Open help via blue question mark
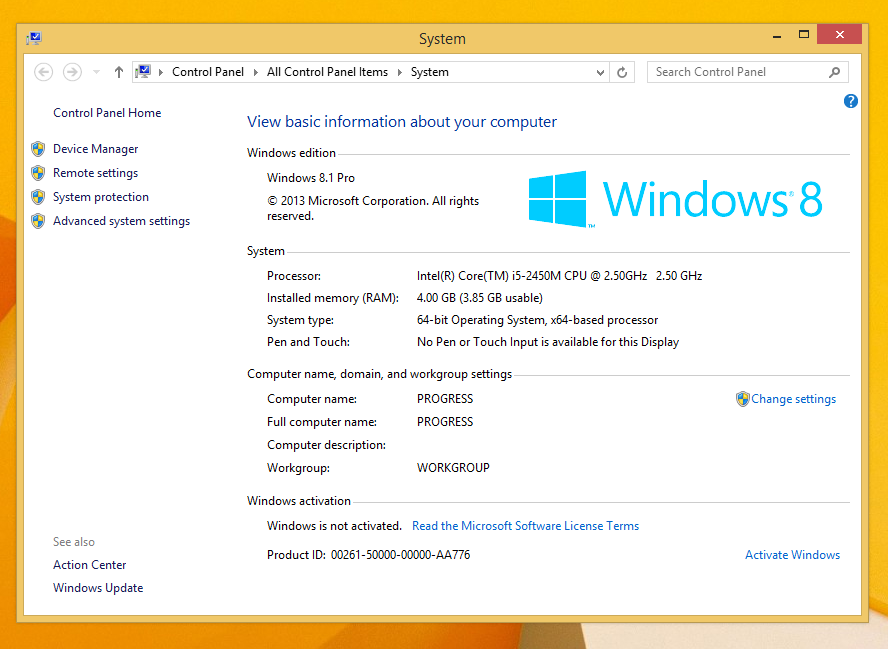The height and width of the screenshot is (649, 888). point(851,101)
